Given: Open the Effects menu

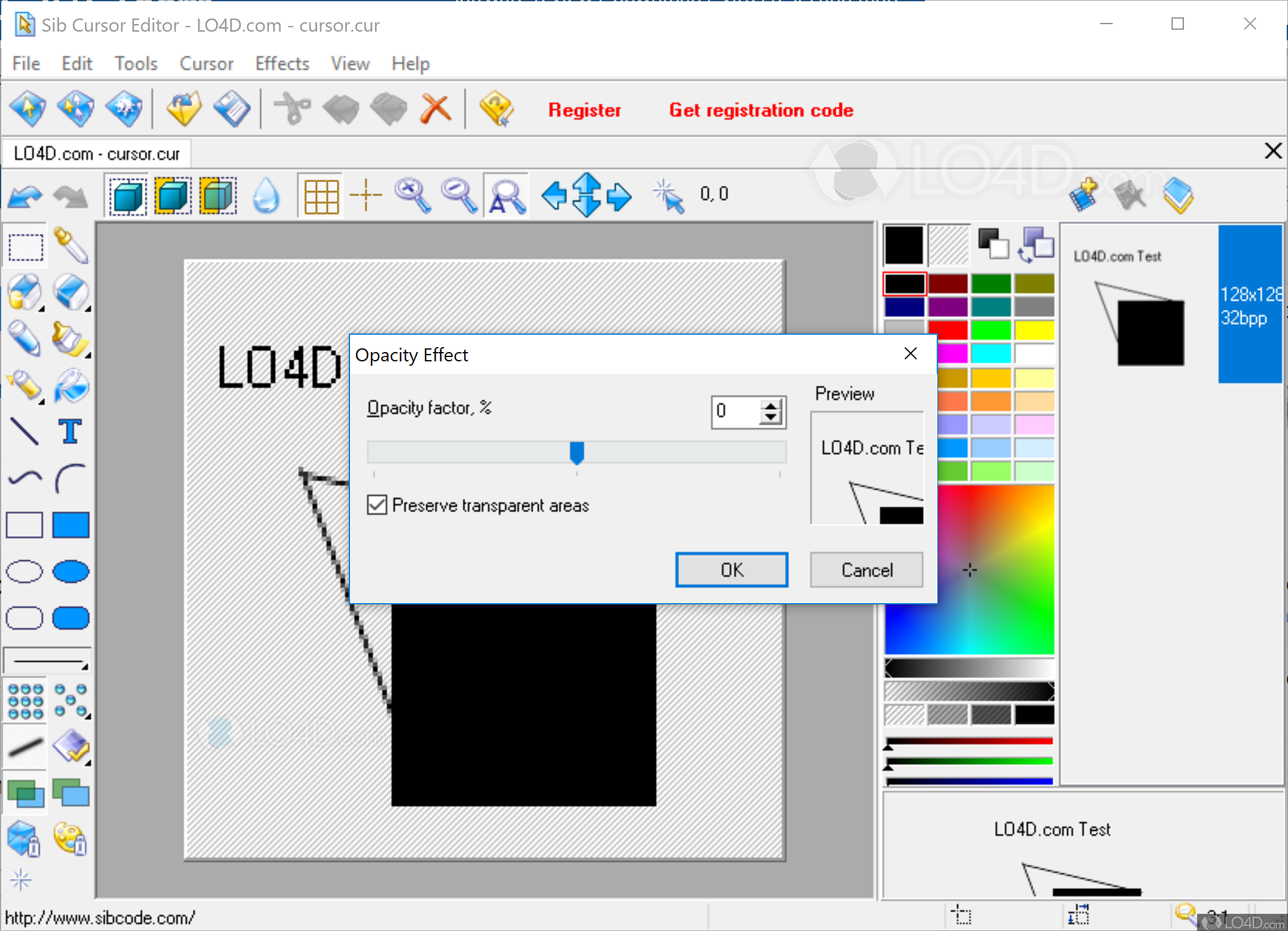Looking at the screenshot, I should click(282, 63).
